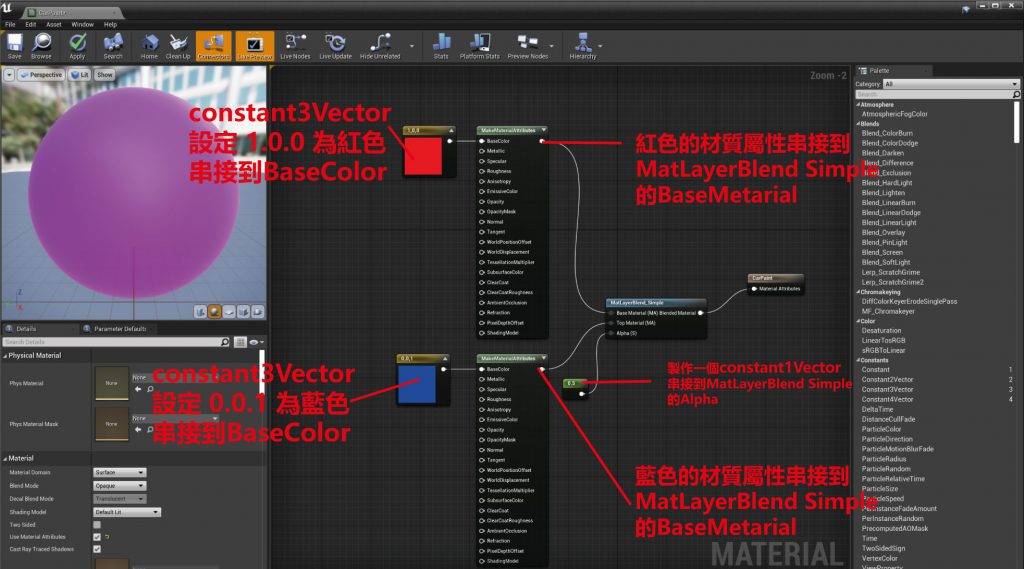Image resolution: width=1024 pixels, height=569 pixels.
Task: Open the Shading Model dropdown
Action: [x=126, y=511]
